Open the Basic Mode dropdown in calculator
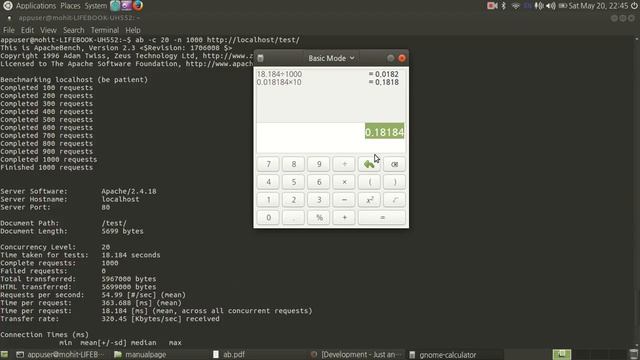Screen dimensions: 640x360 (x=331, y=58)
